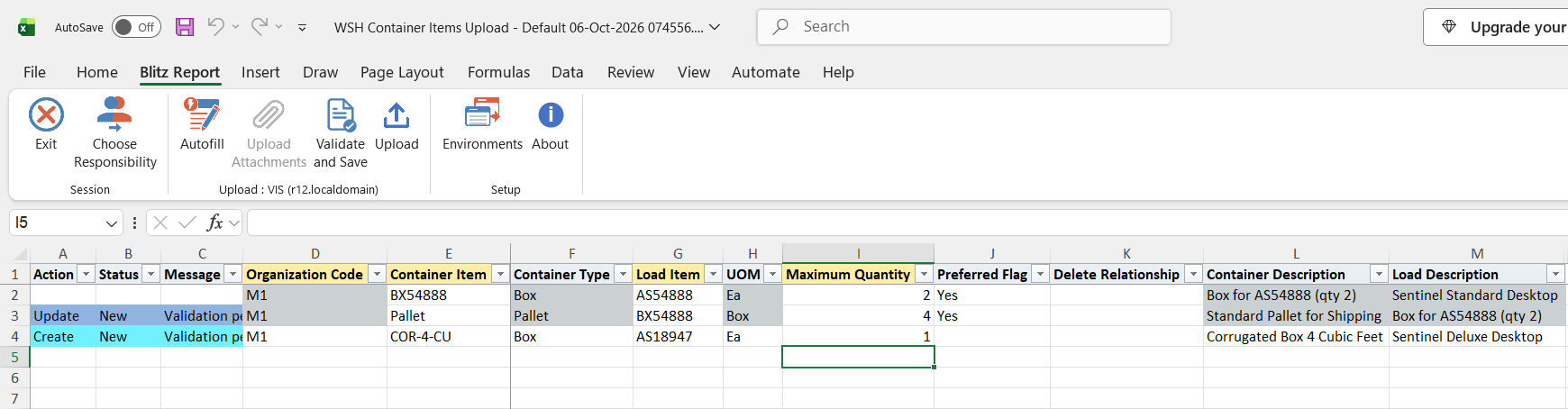The image size is (1568, 409).
Task: Select cell containing COR-4-CU
Action: [449, 337]
